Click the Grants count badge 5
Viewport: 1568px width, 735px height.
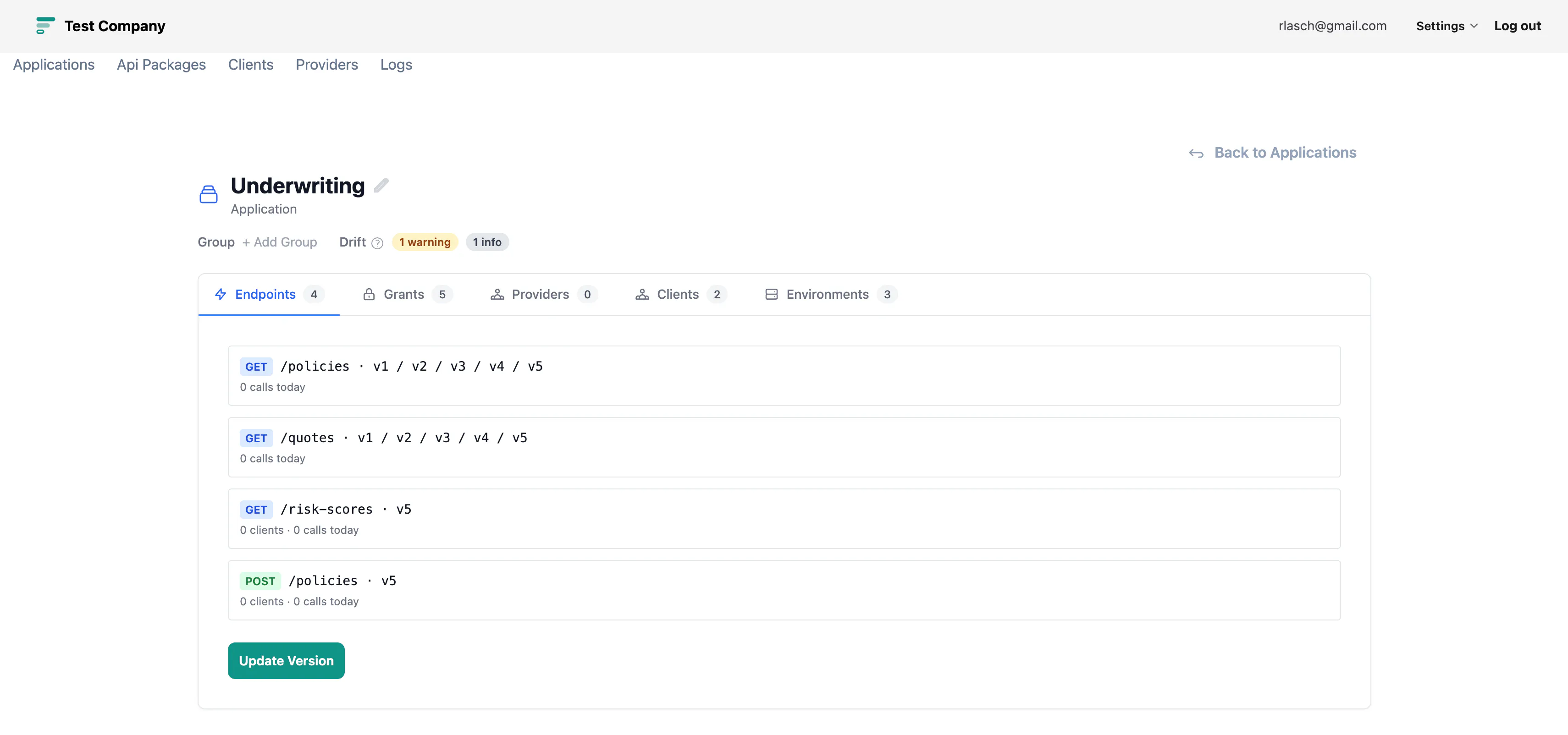pos(442,295)
